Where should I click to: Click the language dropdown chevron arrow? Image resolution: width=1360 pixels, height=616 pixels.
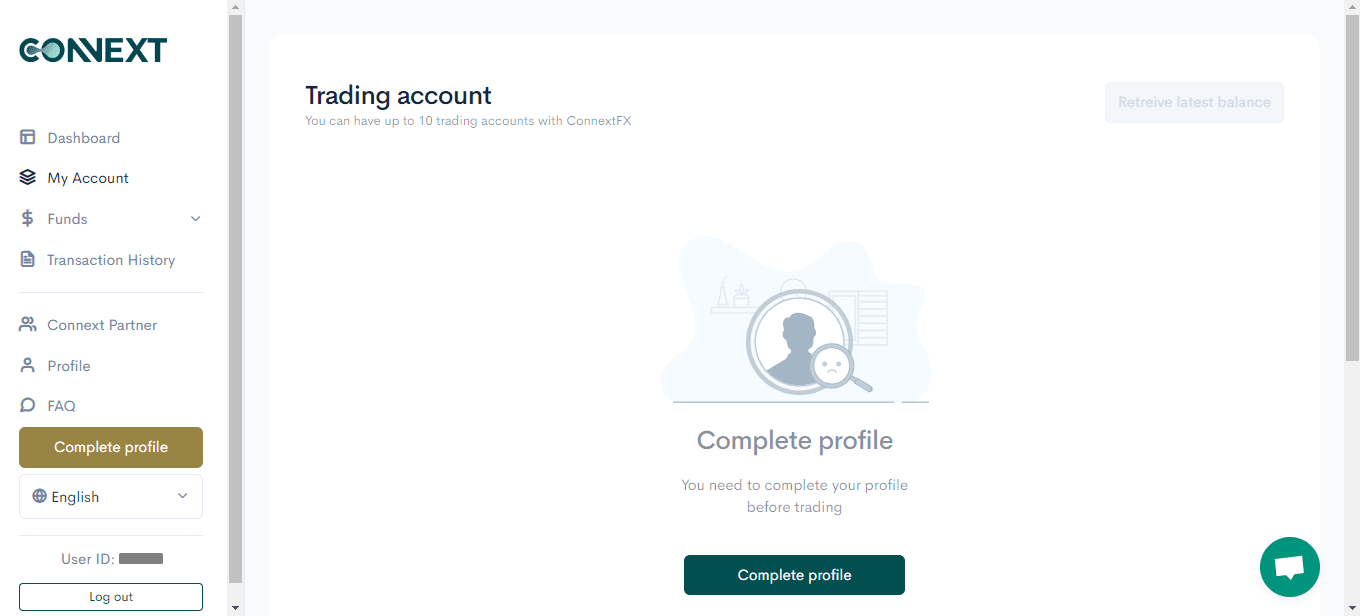[183, 496]
